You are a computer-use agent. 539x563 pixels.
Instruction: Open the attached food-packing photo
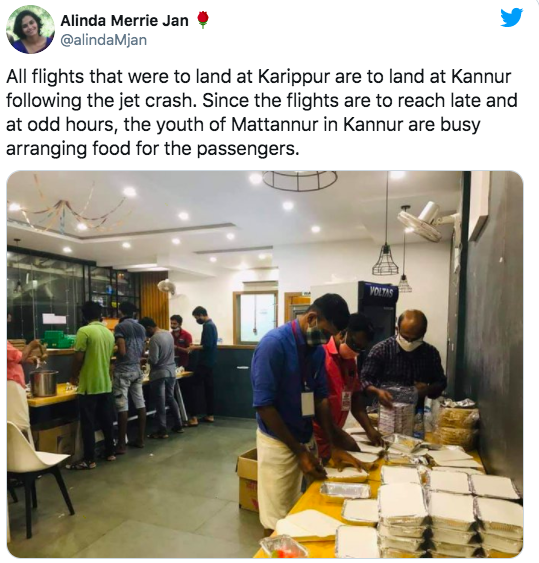tap(265, 364)
